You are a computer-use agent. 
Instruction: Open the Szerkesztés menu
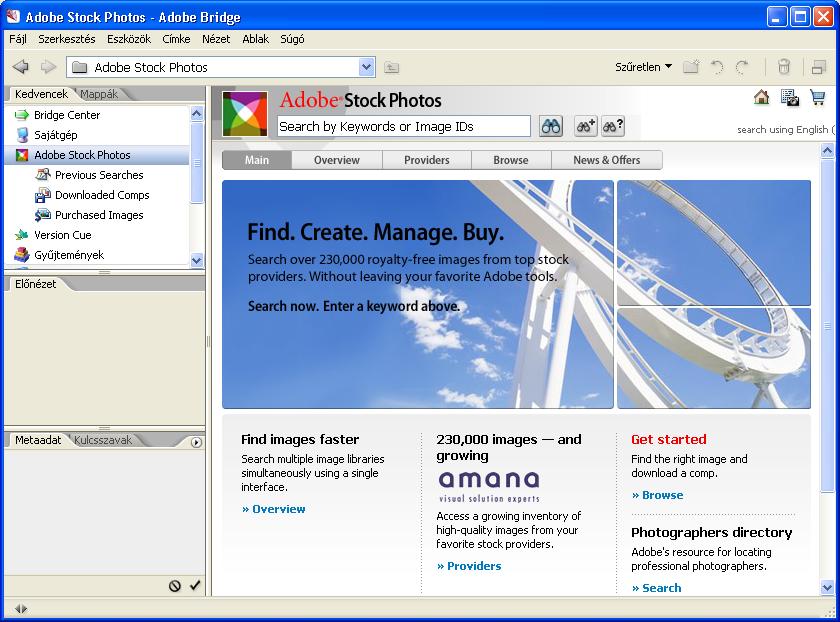[67, 39]
